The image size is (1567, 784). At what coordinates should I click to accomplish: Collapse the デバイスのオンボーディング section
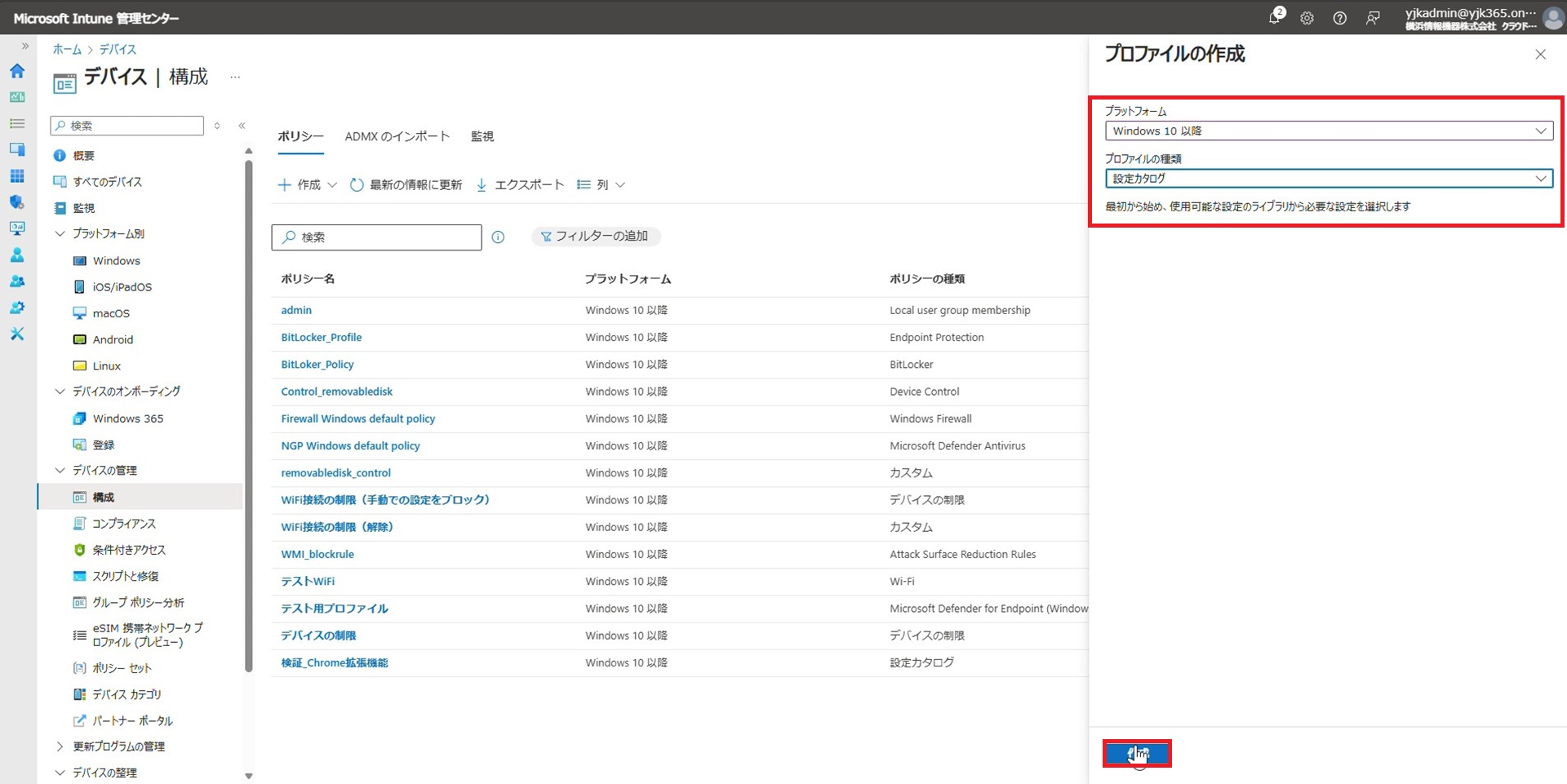tap(60, 392)
